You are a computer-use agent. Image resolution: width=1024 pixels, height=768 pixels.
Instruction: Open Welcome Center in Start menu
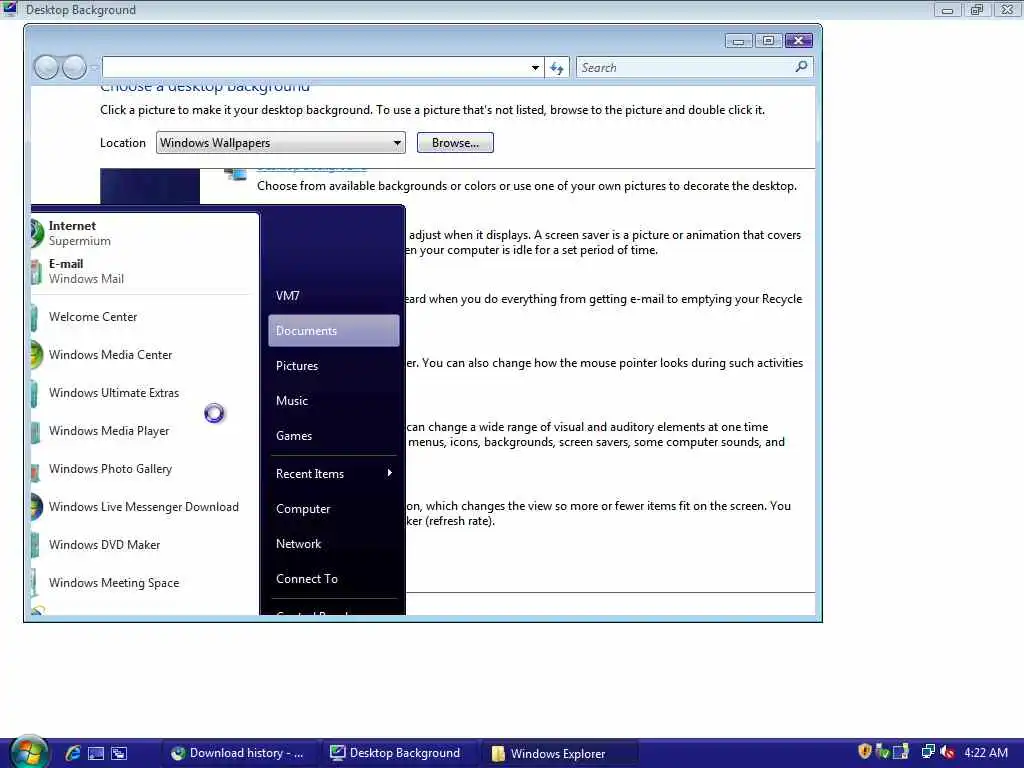(140, 317)
